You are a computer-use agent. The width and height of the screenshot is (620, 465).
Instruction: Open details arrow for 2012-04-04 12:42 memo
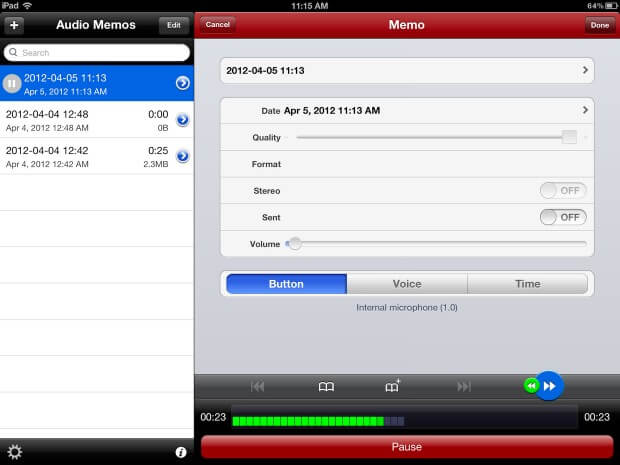[x=183, y=156]
